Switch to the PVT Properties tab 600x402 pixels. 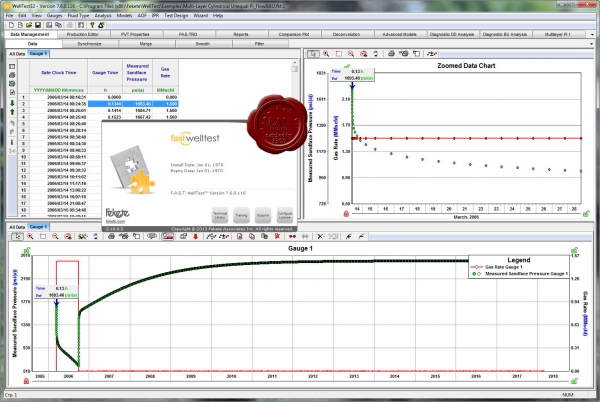pyautogui.click(x=135, y=34)
